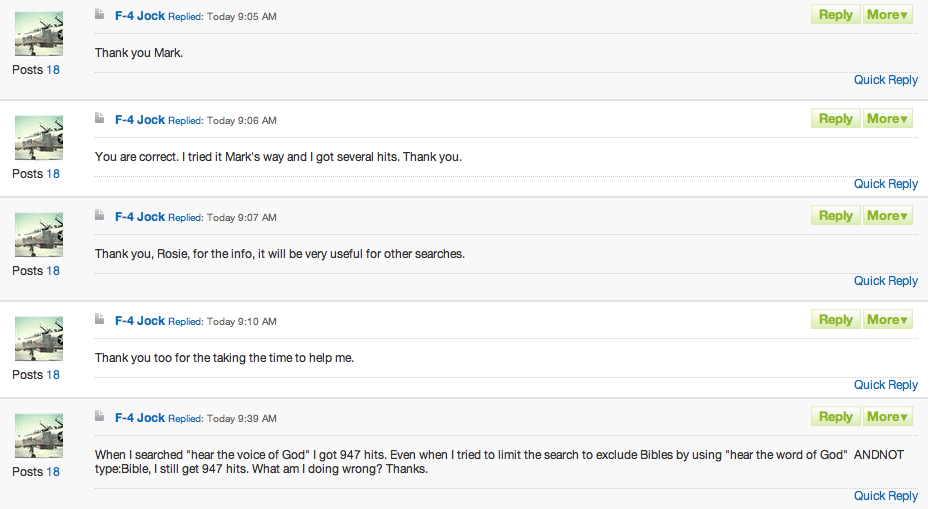Image resolution: width=933 pixels, height=509 pixels.
Task: Quick Reply to the 'Thank you, Rosie' post
Action: click(885, 281)
